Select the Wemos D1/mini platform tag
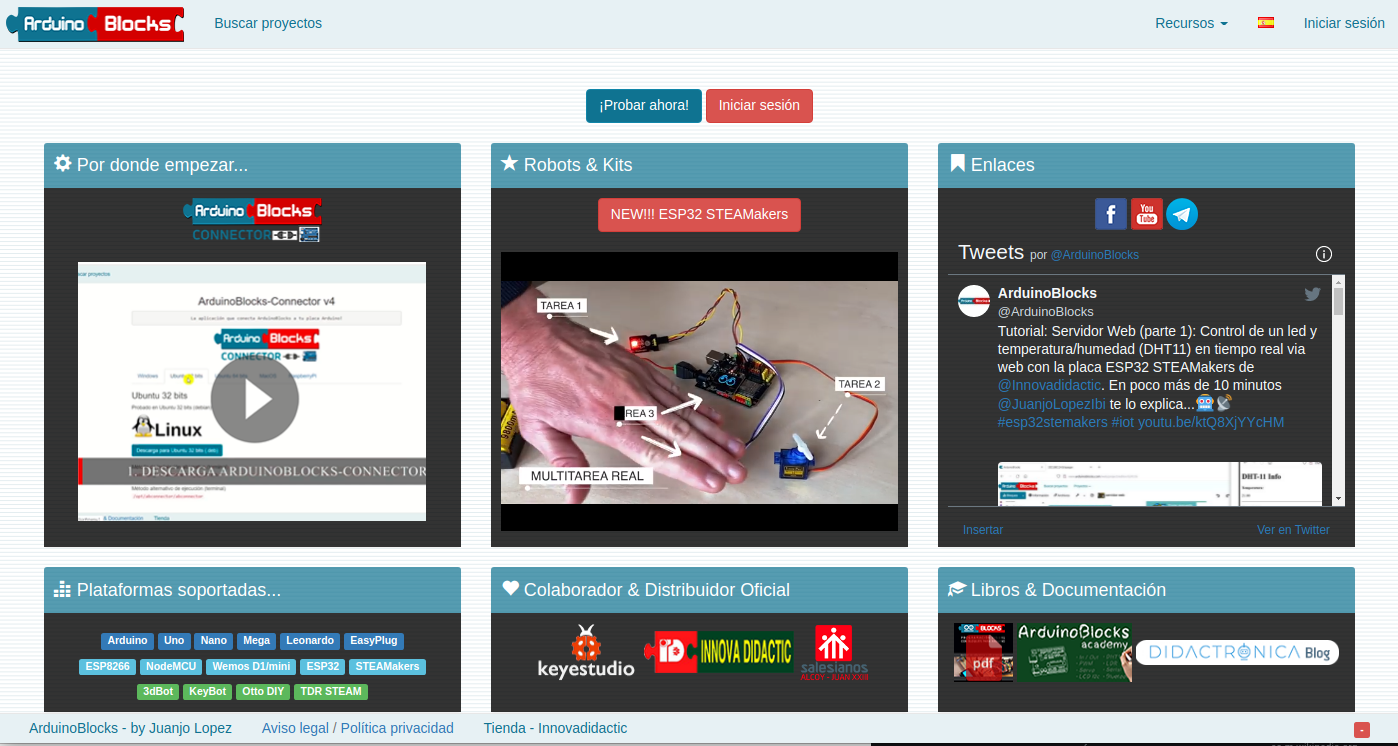1398x746 pixels. [252, 666]
